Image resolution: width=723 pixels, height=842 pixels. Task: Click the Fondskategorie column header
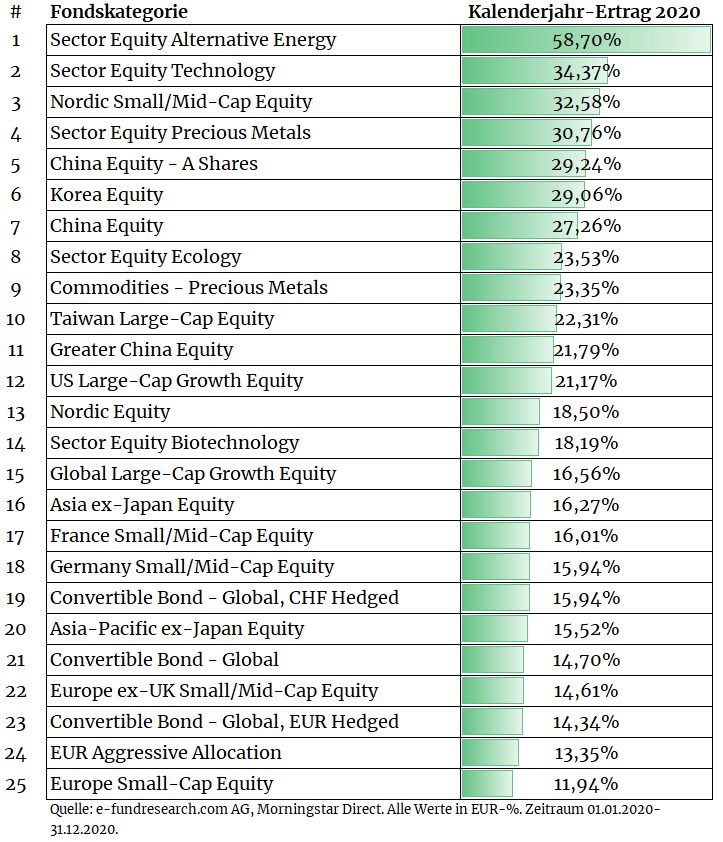[x=119, y=12]
